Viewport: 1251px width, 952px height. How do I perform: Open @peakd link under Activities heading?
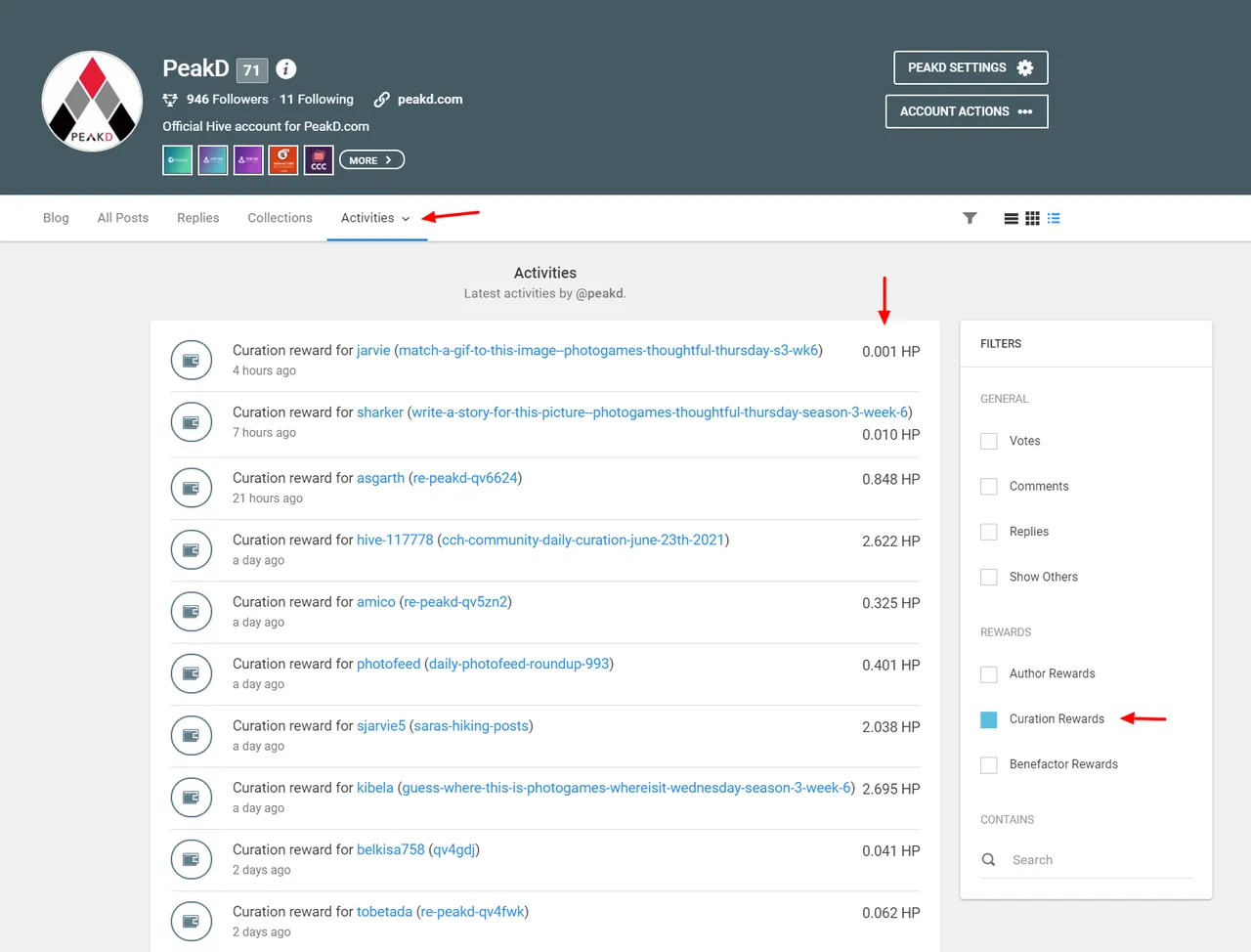599,293
